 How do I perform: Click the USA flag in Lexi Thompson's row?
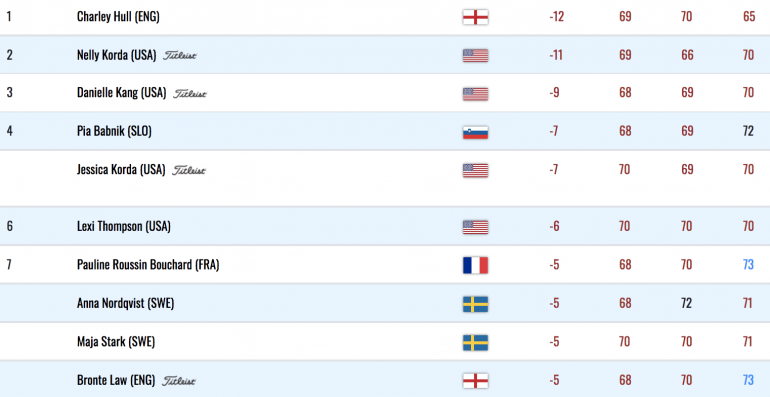coord(475,227)
